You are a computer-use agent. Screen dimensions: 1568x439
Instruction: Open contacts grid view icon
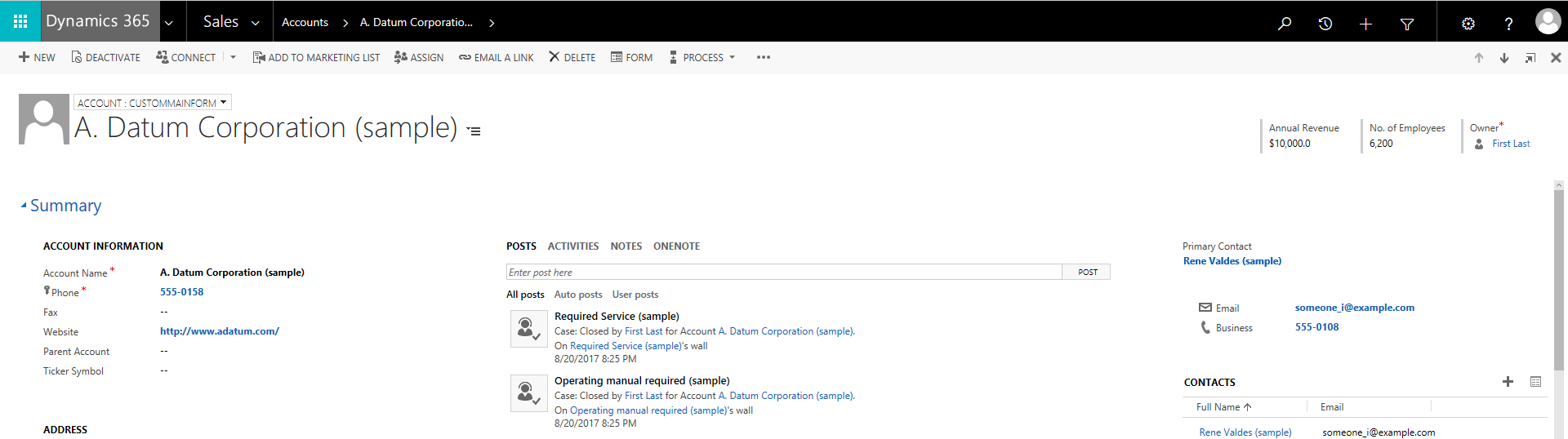click(x=1535, y=382)
